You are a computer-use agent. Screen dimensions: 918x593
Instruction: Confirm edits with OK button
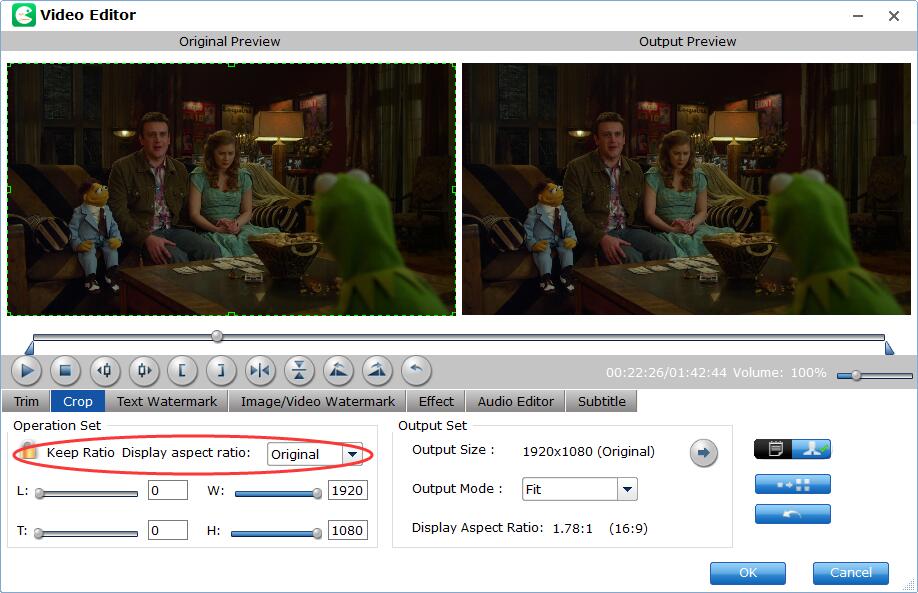(748, 573)
